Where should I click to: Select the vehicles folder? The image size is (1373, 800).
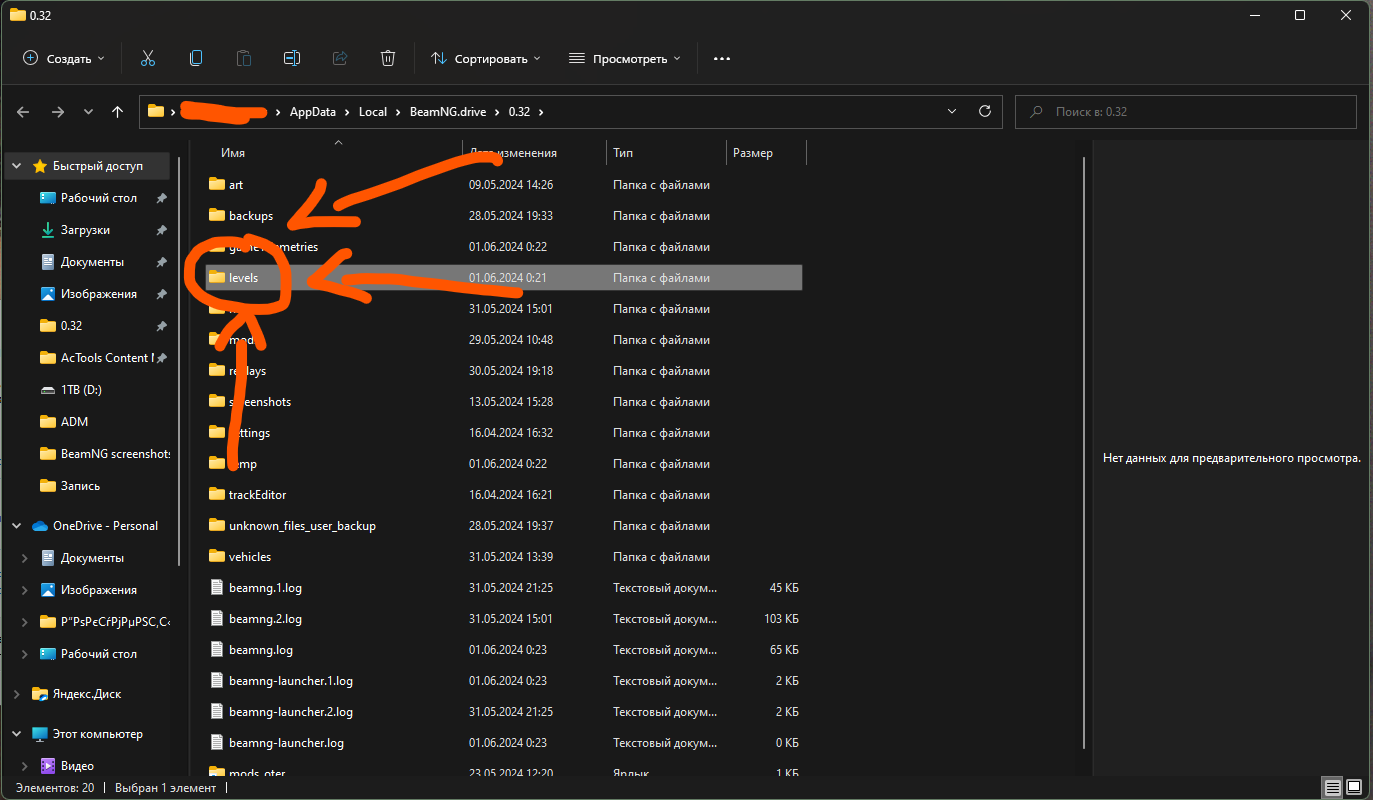[x=250, y=557]
